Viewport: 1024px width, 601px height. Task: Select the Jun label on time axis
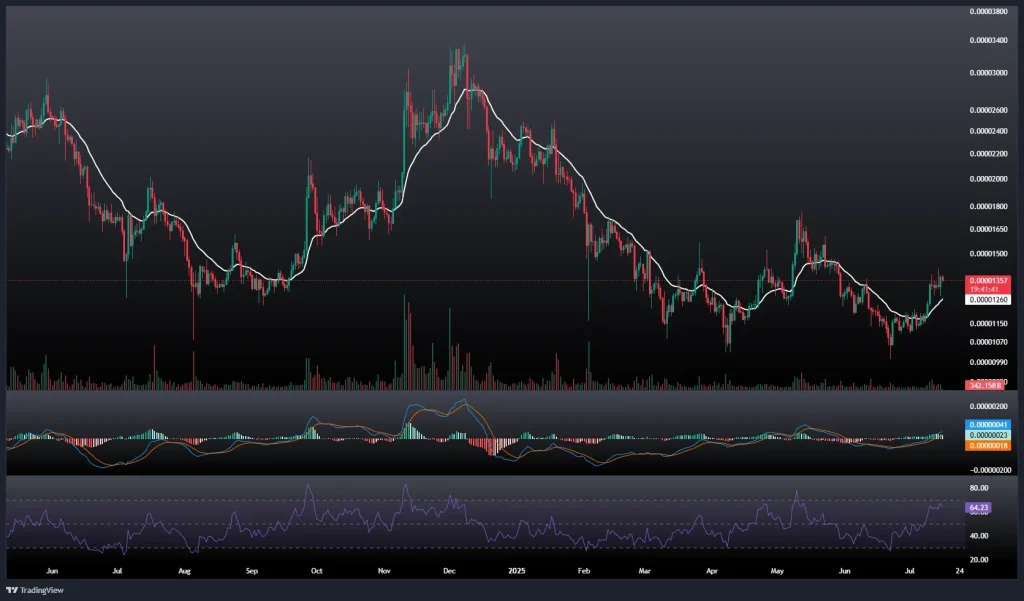[53, 571]
